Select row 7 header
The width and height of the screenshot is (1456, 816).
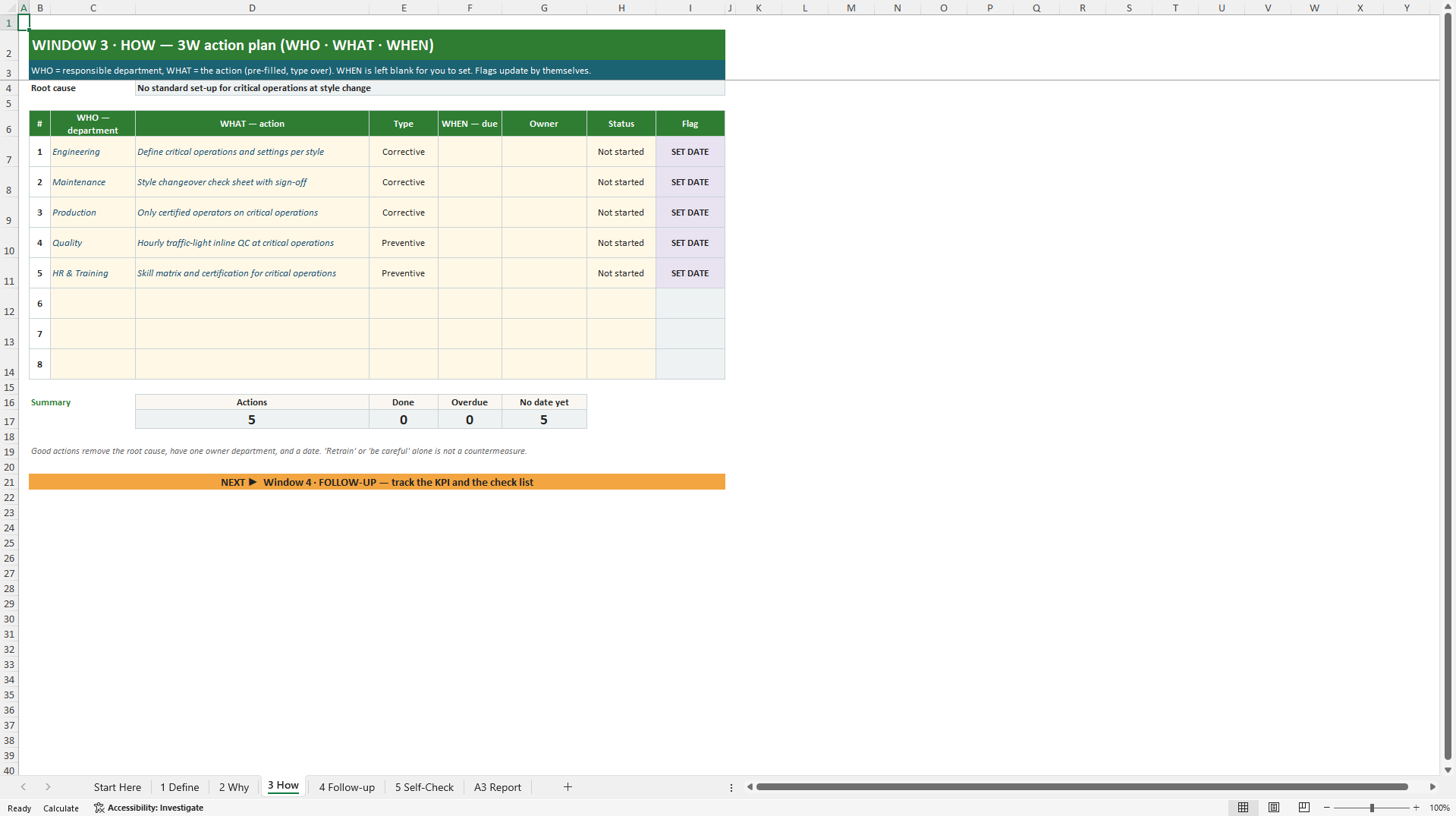[9, 152]
